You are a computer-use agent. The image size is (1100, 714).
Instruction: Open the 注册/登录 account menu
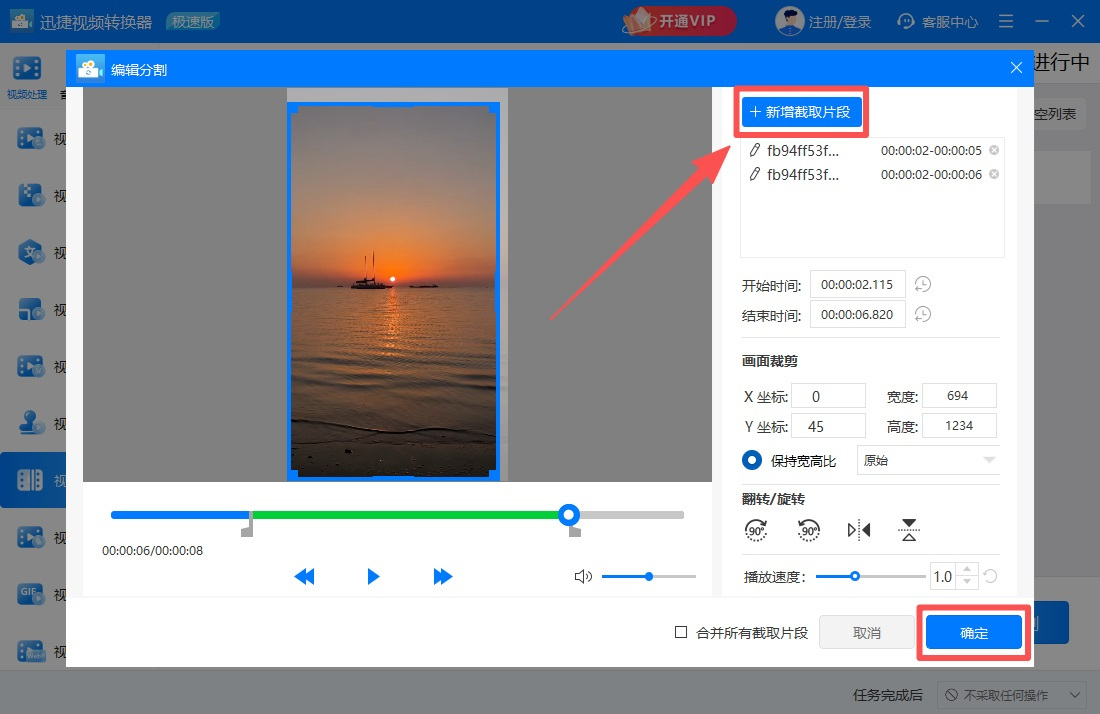[823, 20]
